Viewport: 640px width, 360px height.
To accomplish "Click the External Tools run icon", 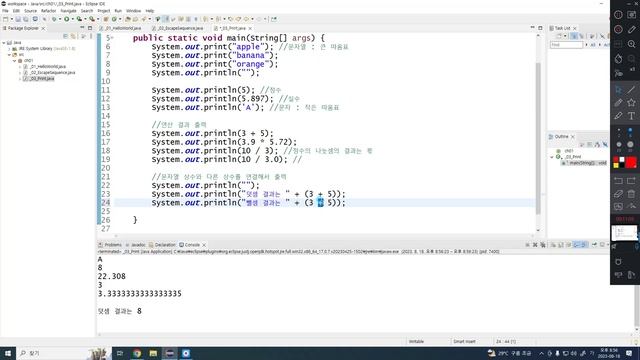I will [92, 19].
